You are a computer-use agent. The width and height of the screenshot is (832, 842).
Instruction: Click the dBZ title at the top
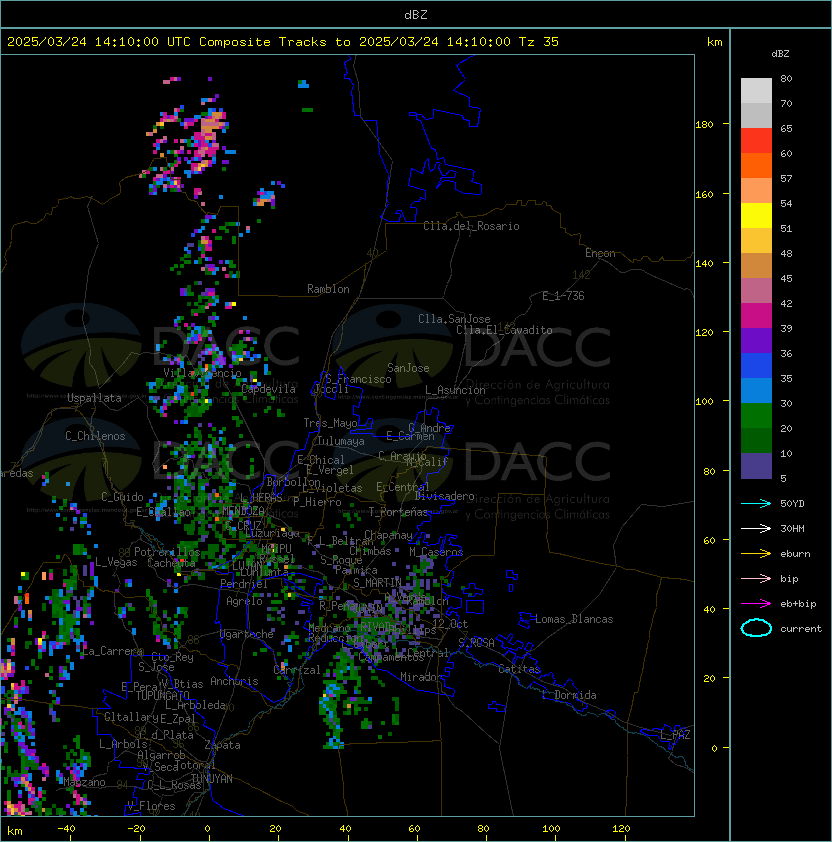[416, 14]
